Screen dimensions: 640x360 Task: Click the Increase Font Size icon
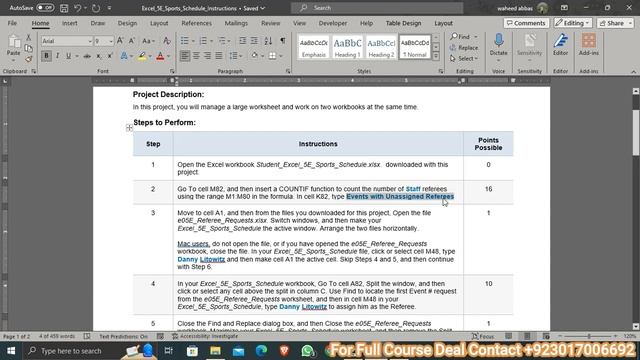click(x=120, y=41)
